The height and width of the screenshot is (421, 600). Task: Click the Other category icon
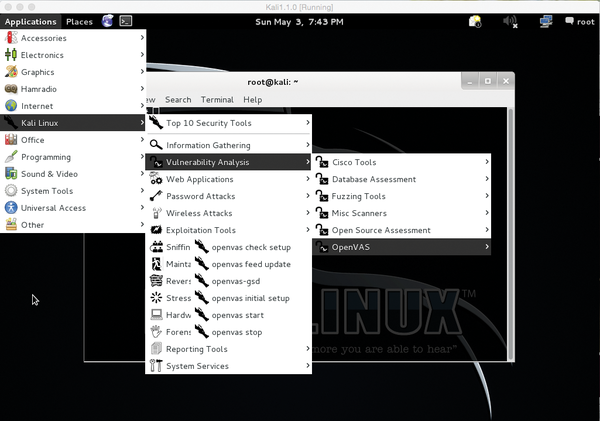click(11, 224)
